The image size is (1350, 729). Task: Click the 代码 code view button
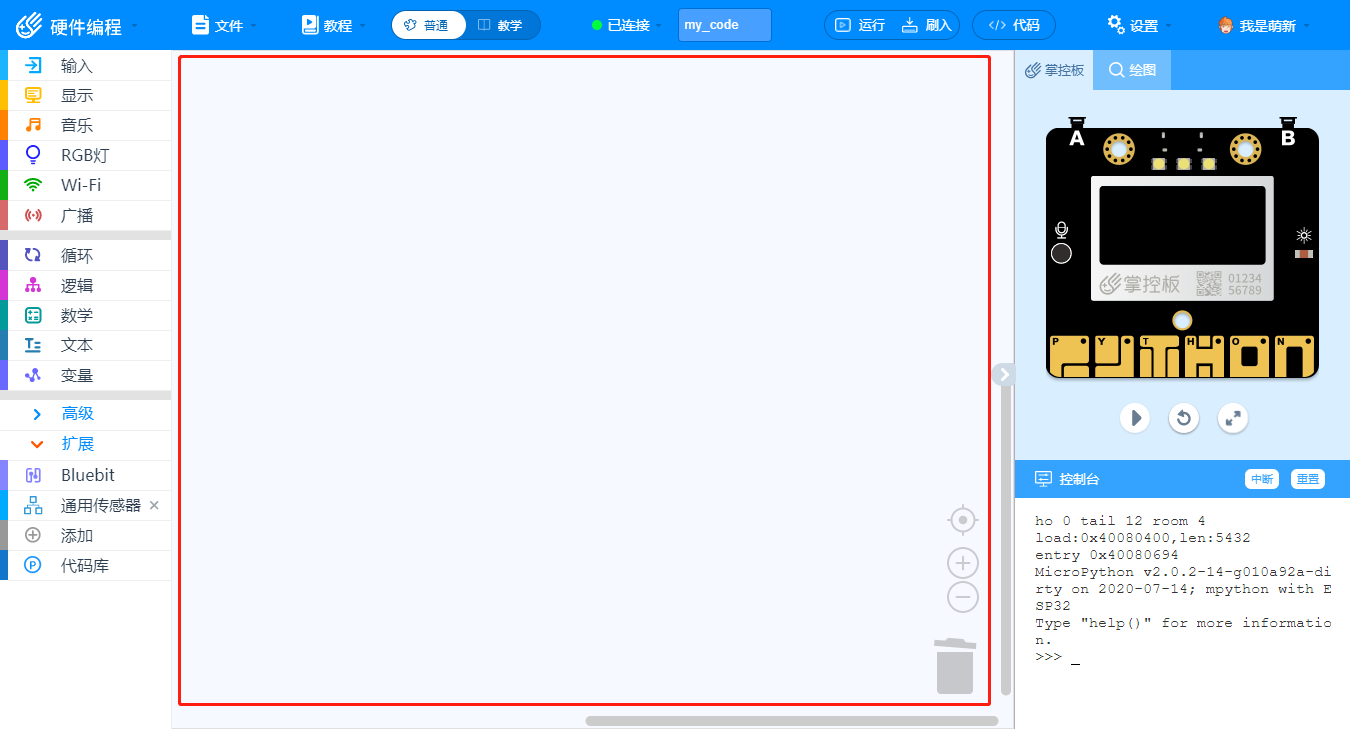[1014, 25]
